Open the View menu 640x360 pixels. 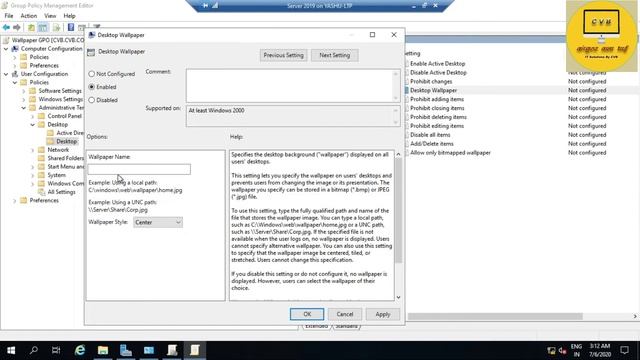[x=50, y=16]
